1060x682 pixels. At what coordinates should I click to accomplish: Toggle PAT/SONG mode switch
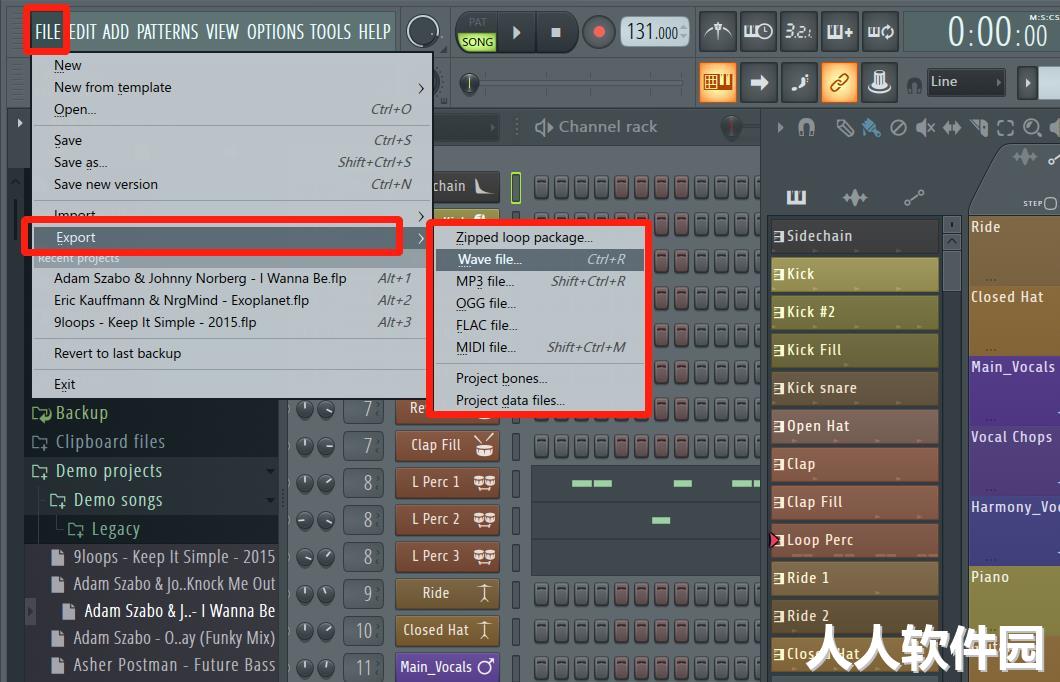click(x=477, y=32)
